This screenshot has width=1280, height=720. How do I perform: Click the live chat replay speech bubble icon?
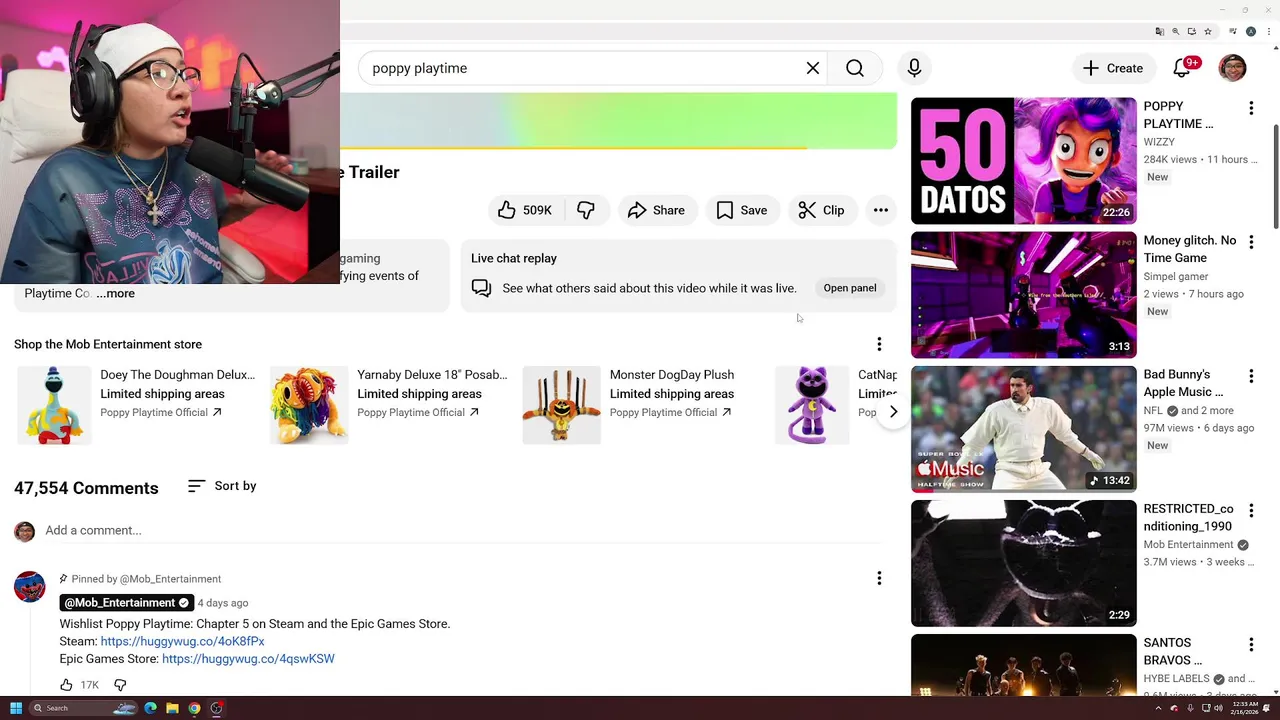tap(482, 288)
